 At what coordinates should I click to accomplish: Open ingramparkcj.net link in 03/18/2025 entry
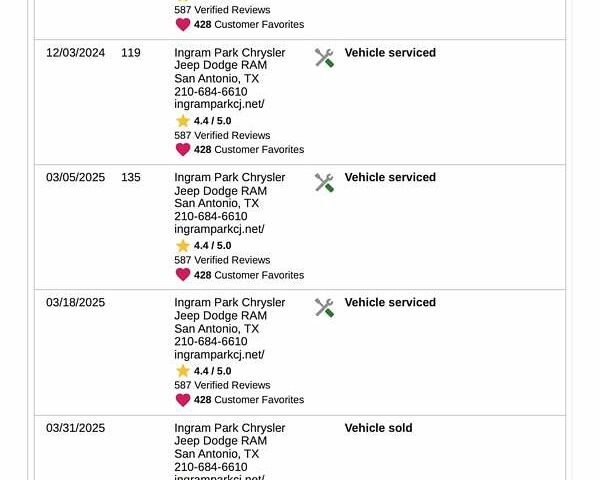pyautogui.click(x=219, y=355)
